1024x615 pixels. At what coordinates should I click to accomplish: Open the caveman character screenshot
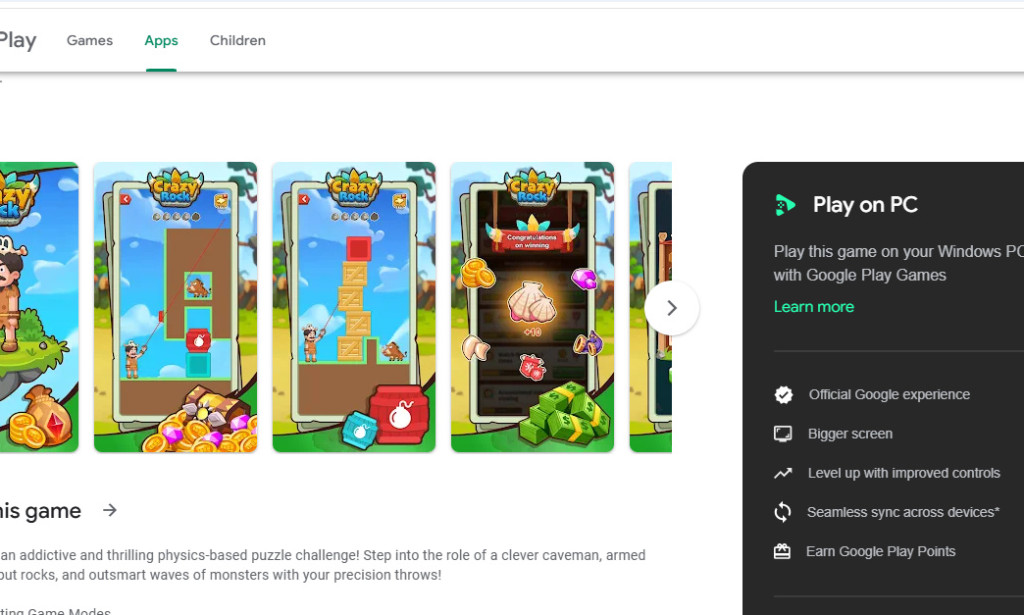pyautogui.click(x=39, y=307)
